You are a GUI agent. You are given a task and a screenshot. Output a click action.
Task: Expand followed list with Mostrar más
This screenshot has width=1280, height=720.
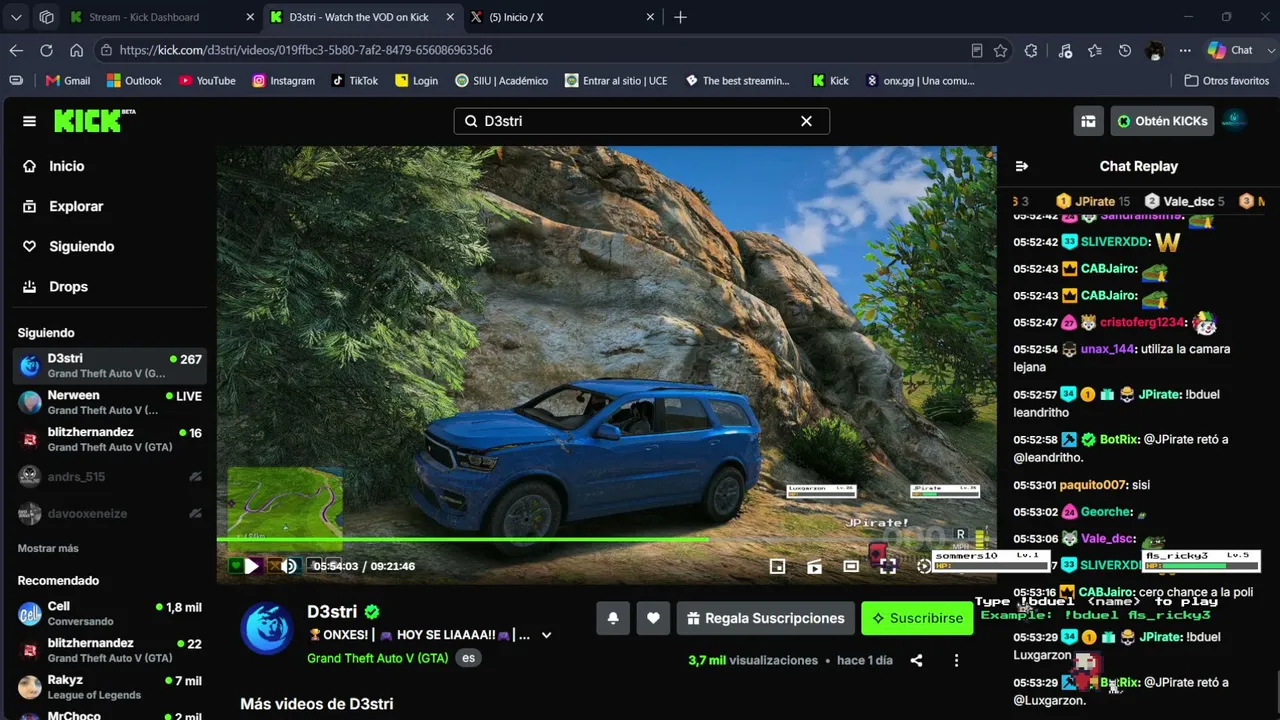[x=48, y=548]
